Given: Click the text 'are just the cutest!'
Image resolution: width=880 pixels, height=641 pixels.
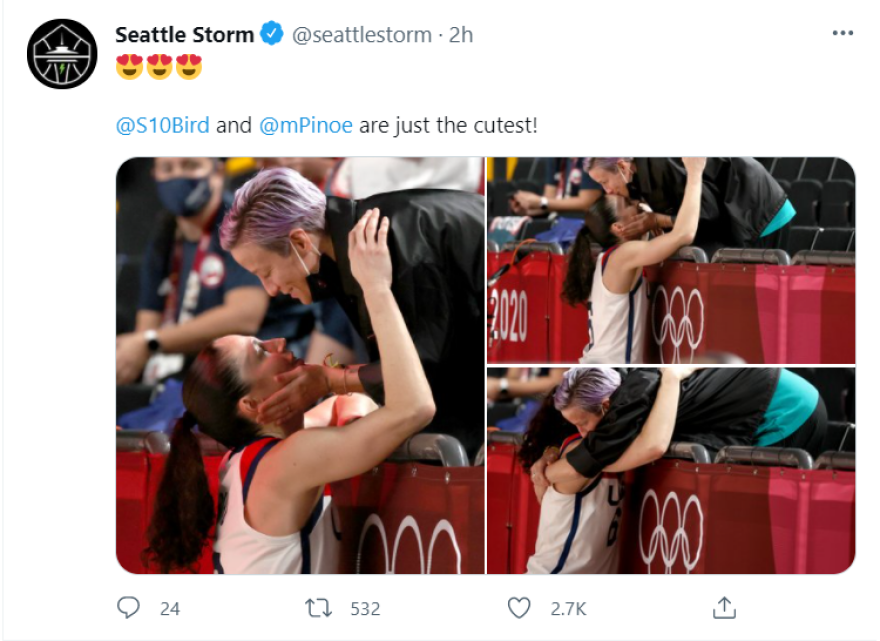Looking at the screenshot, I should coord(448,125).
